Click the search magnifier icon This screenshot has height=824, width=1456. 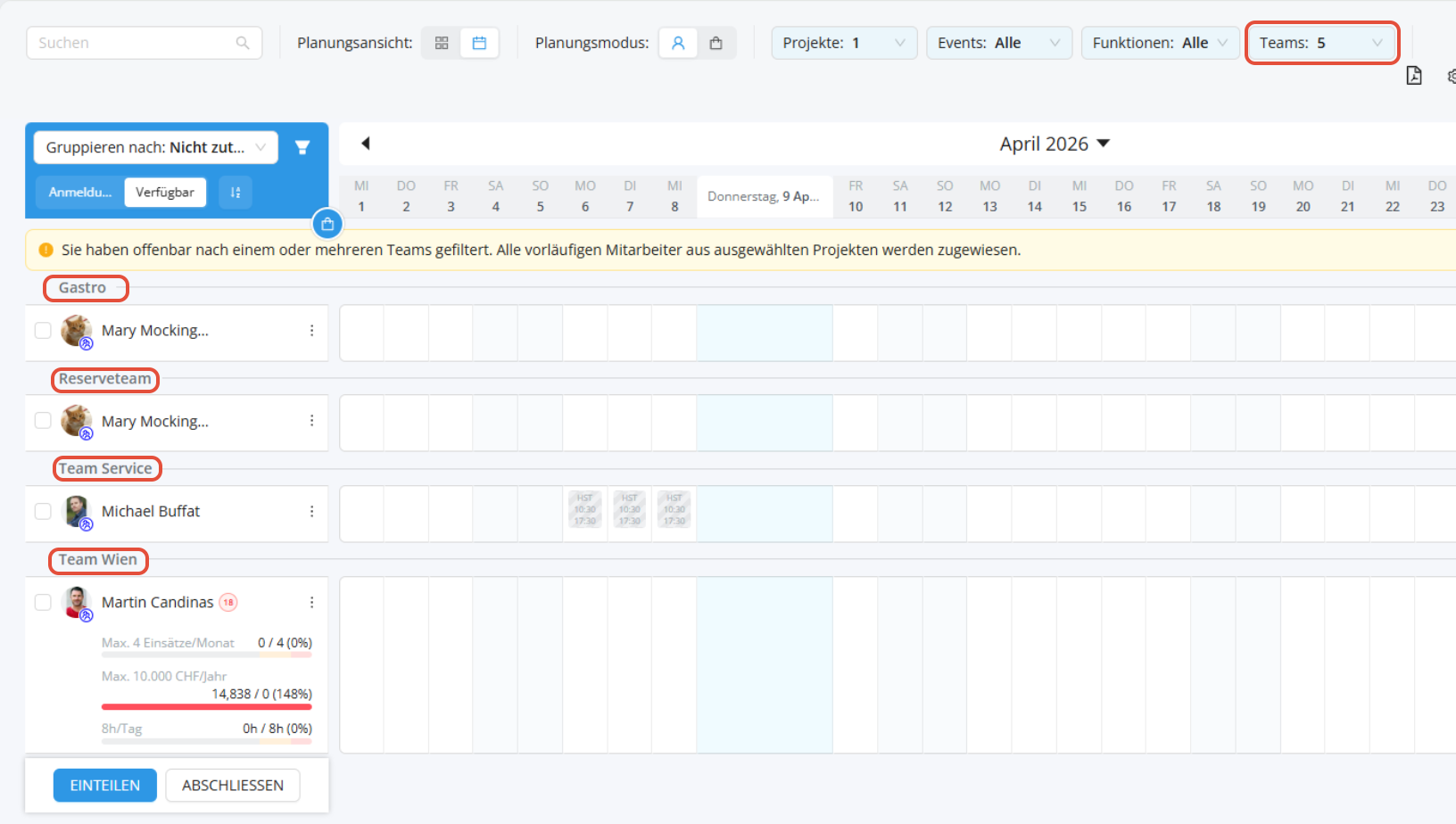click(243, 43)
